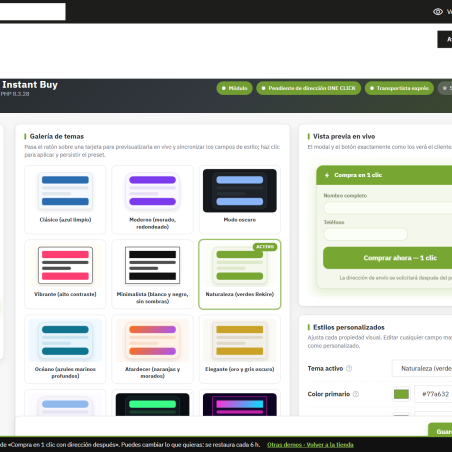The height and width of the screenshot is (452, 452).
Task: Click the Nombre completo input field
Action: click(388, 208)
